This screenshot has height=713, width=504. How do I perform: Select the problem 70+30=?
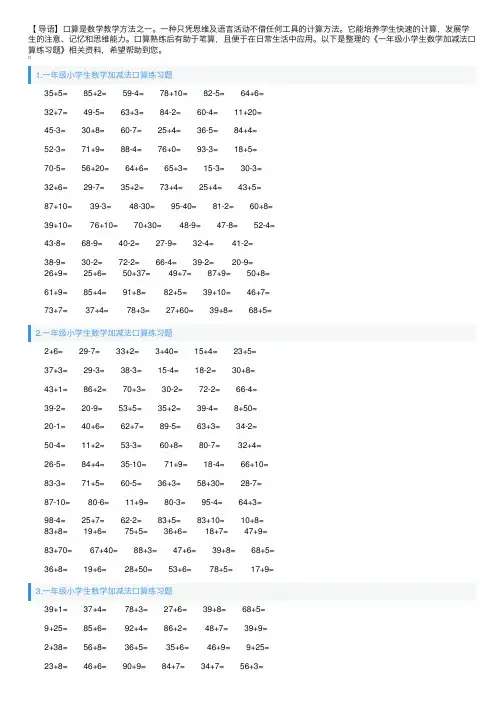(147, 225)
